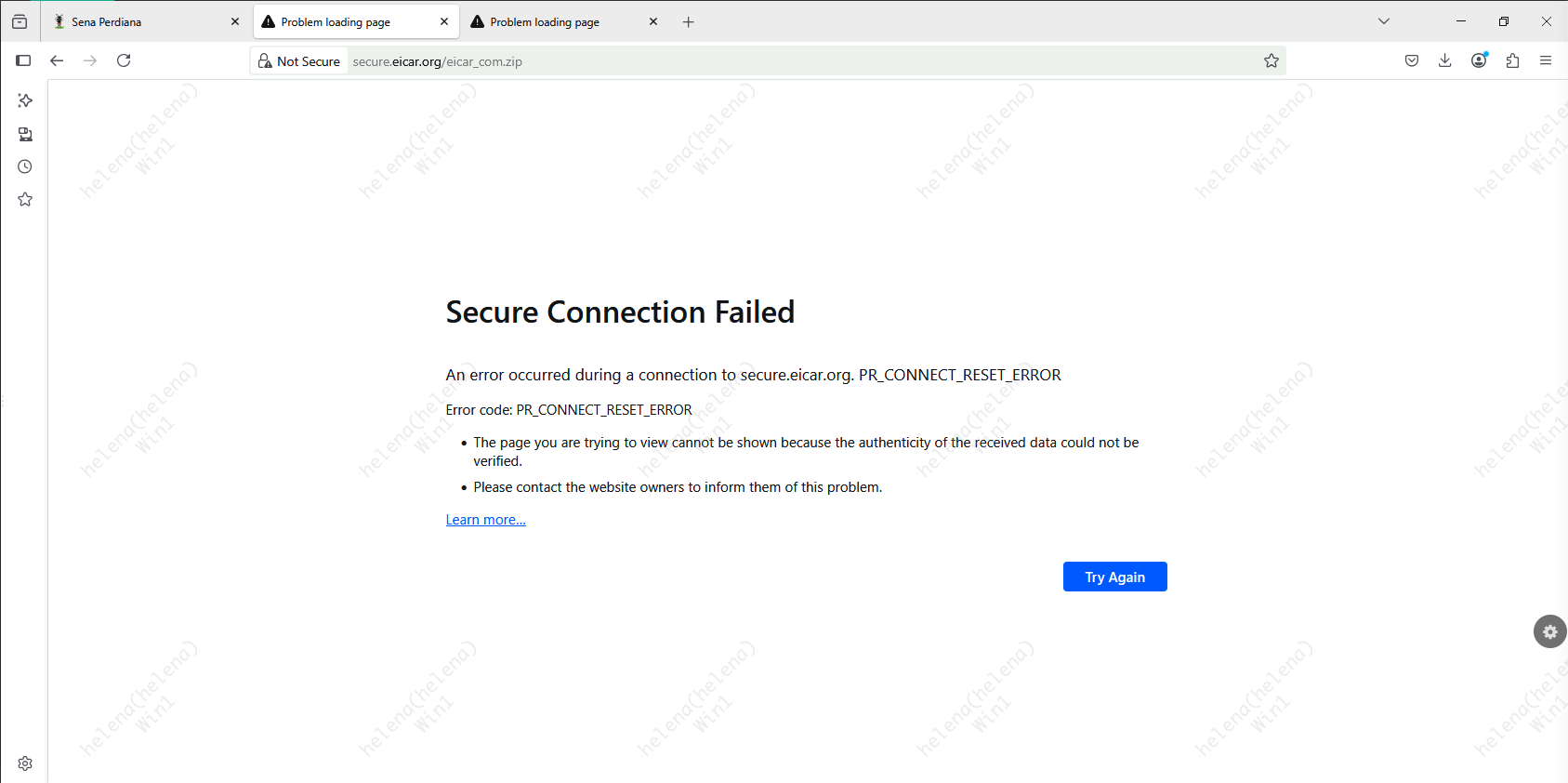1568x783 pixels.
Task: Open the application hamburger menu
Action: coord(1546,60)
